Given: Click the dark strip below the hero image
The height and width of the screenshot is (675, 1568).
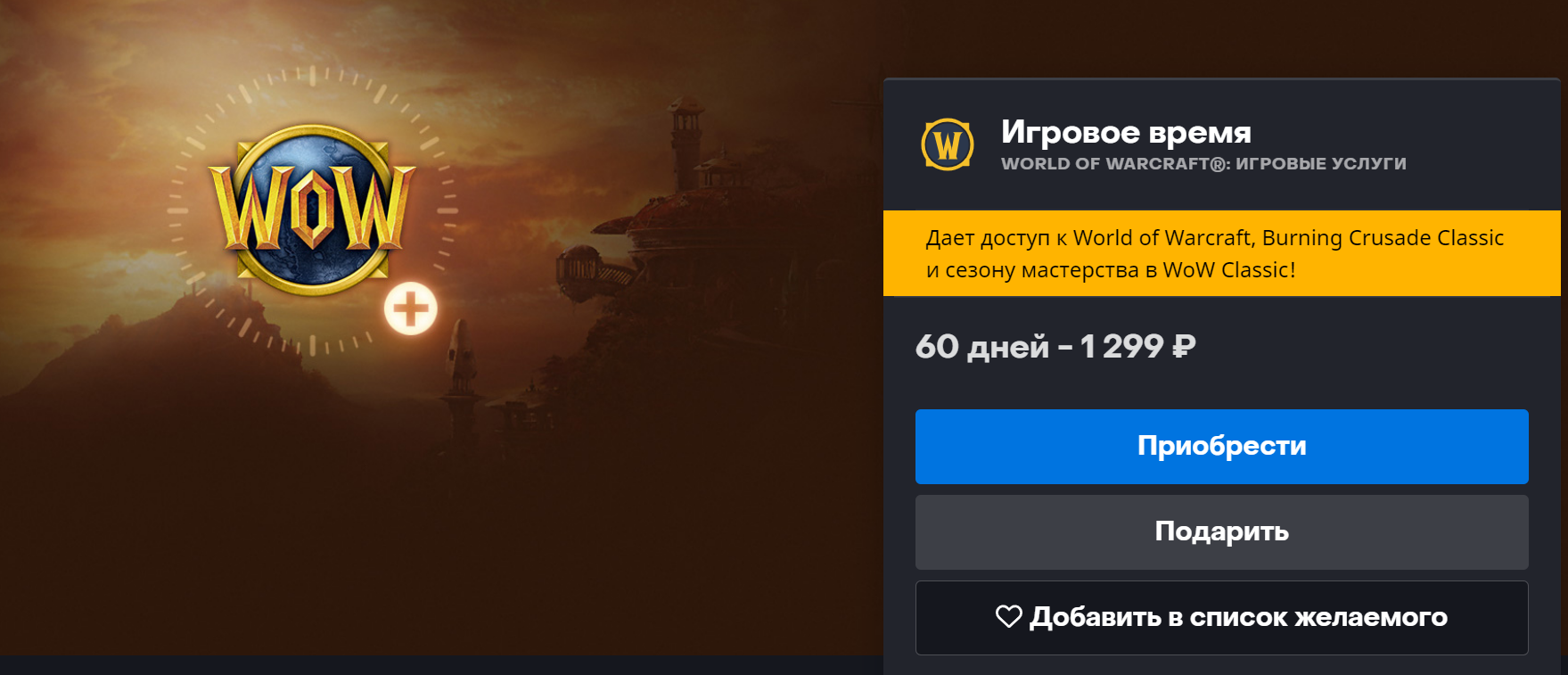Looking at the screenshot, I should tap(441, 666).
